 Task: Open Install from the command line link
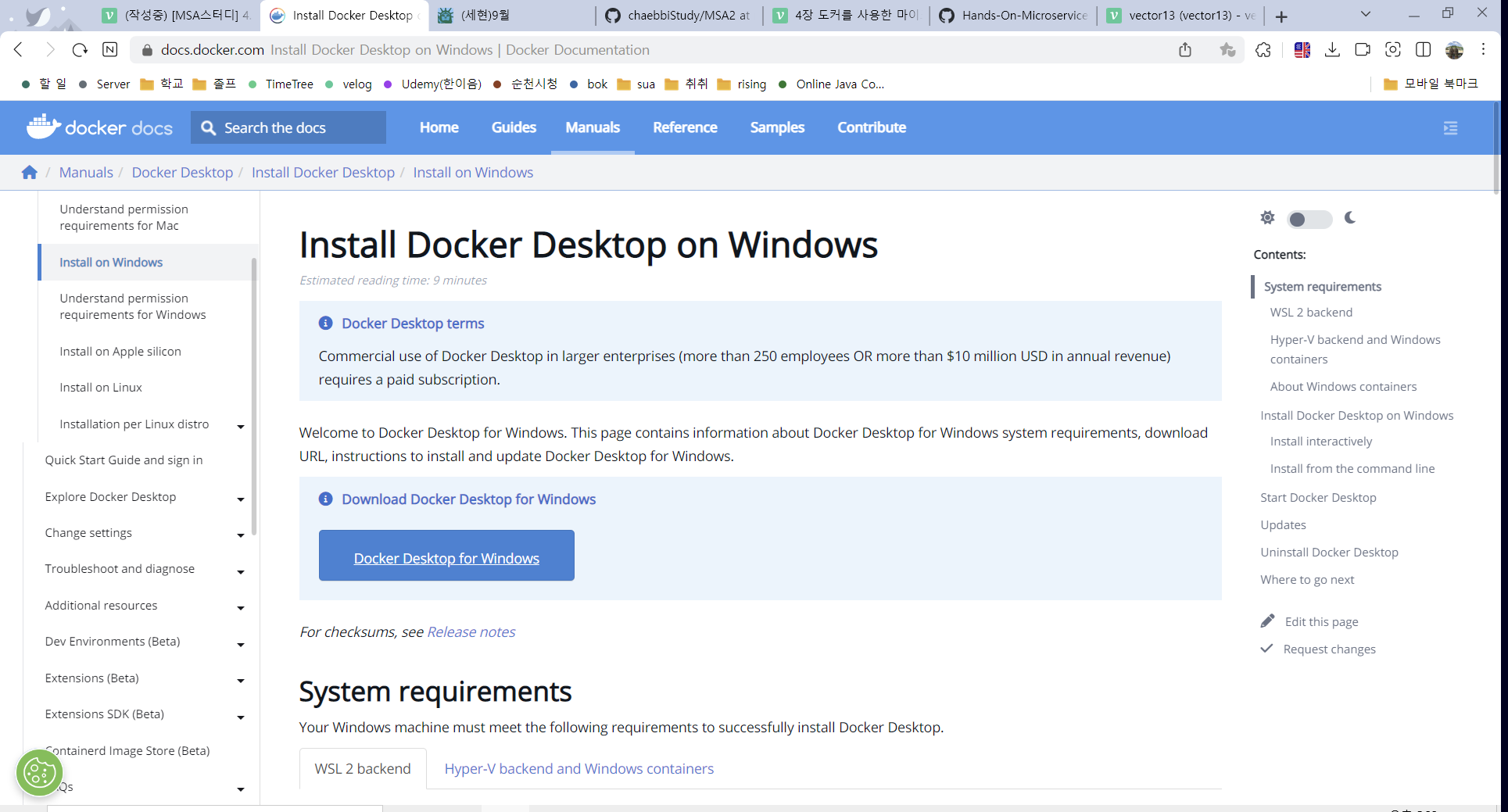pyautogui.click(x=1352, y=468)
